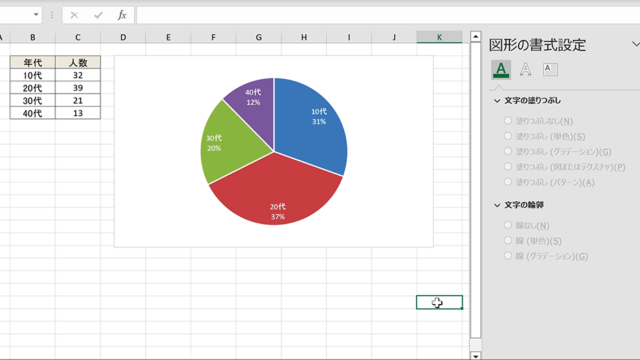Image resolution: width=640 pixels, height=360 pixels.
Task: Select column D header
Action: (x=123, y=37)
